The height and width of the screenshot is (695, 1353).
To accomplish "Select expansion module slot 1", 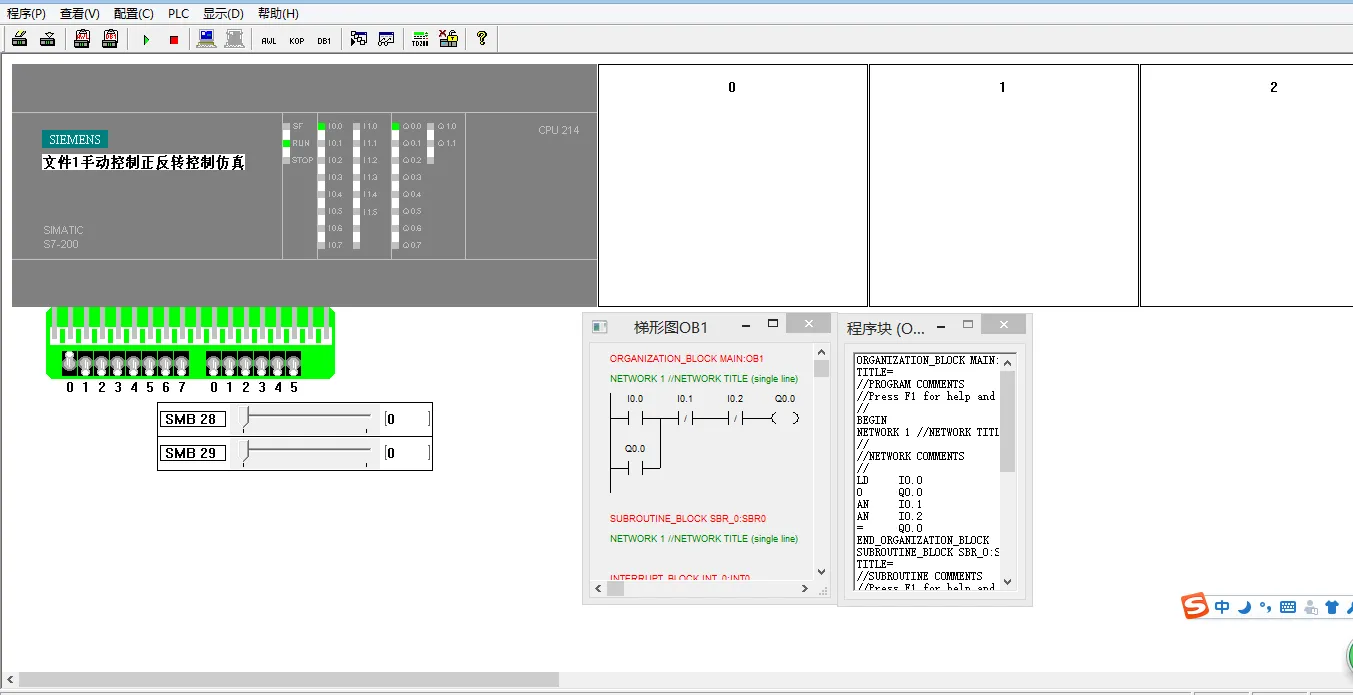I will [x=1004, y=185].
